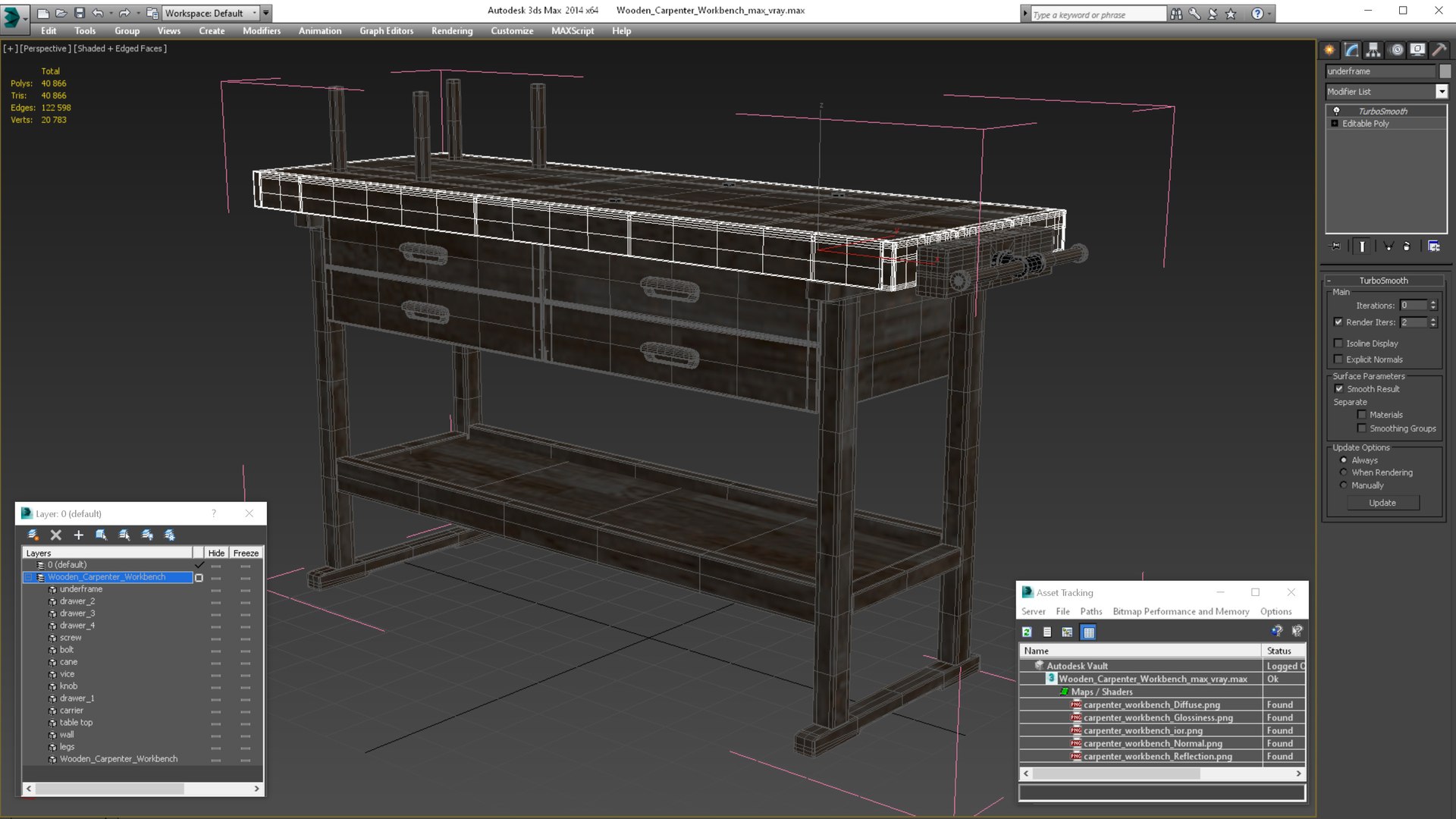Open the Rendering menu
Viewport: 1456px width, 819px height.
(451, 31)
